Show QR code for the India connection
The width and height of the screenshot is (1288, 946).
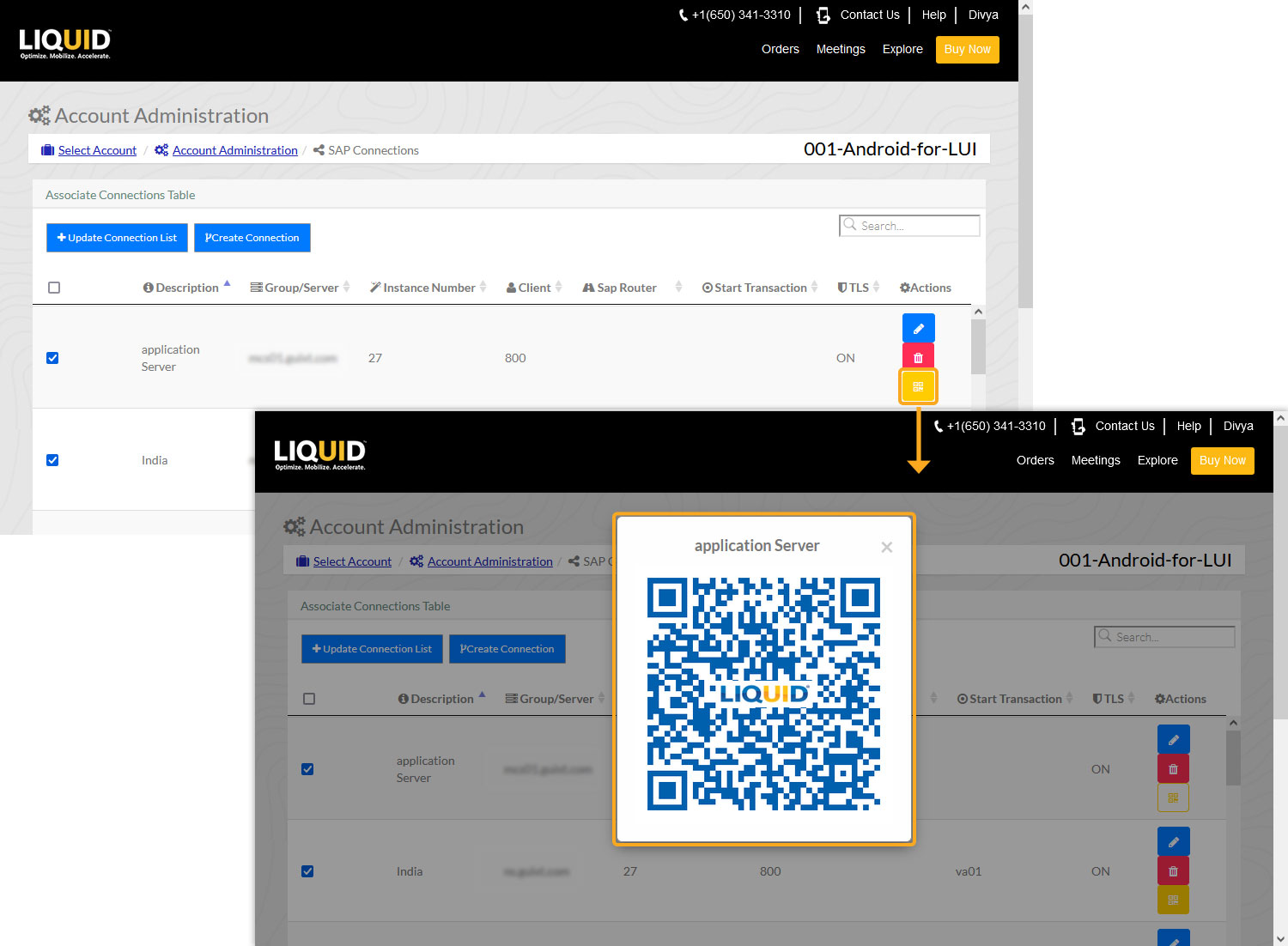1173,900
